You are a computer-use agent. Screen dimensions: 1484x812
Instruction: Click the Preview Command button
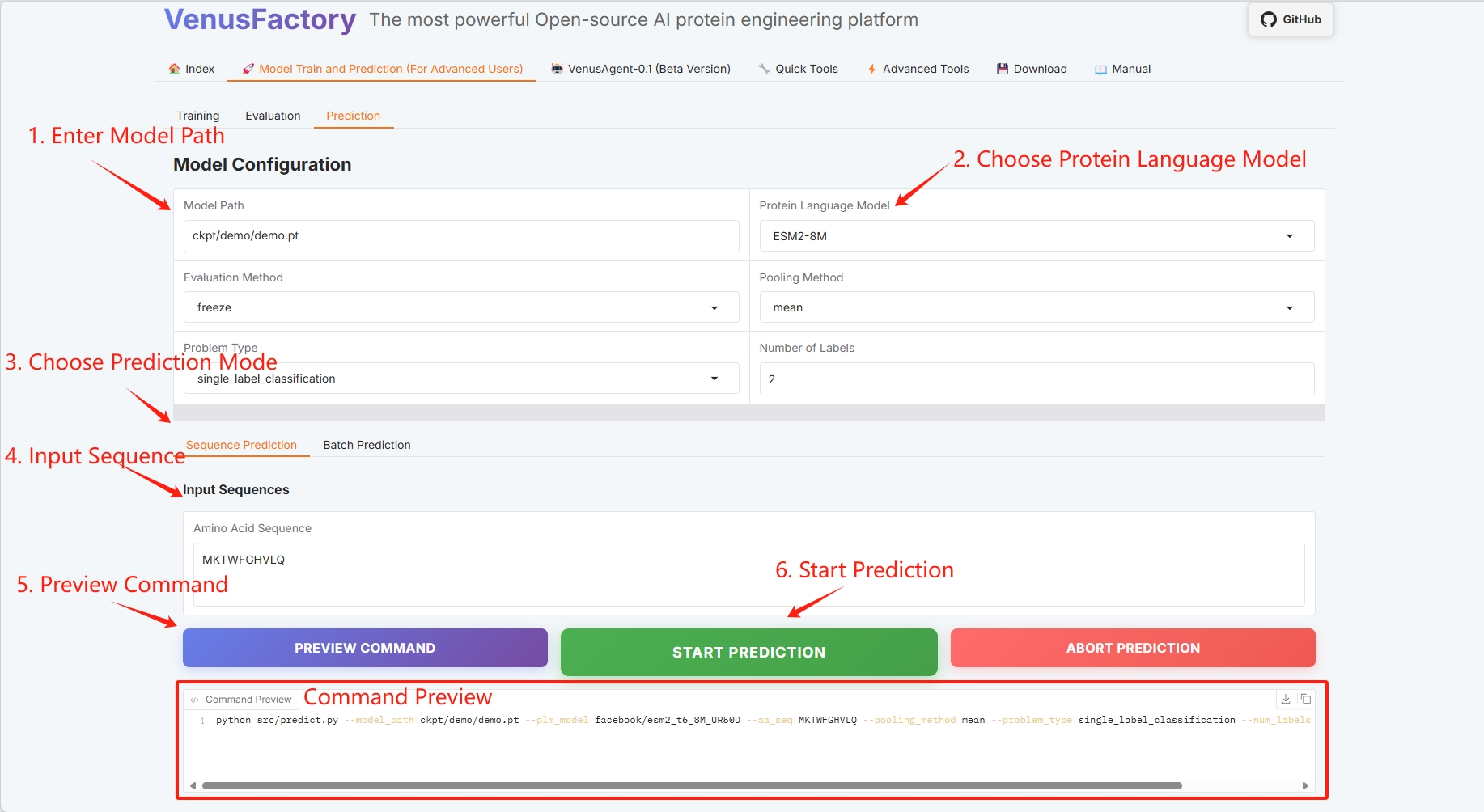[365, 648]
